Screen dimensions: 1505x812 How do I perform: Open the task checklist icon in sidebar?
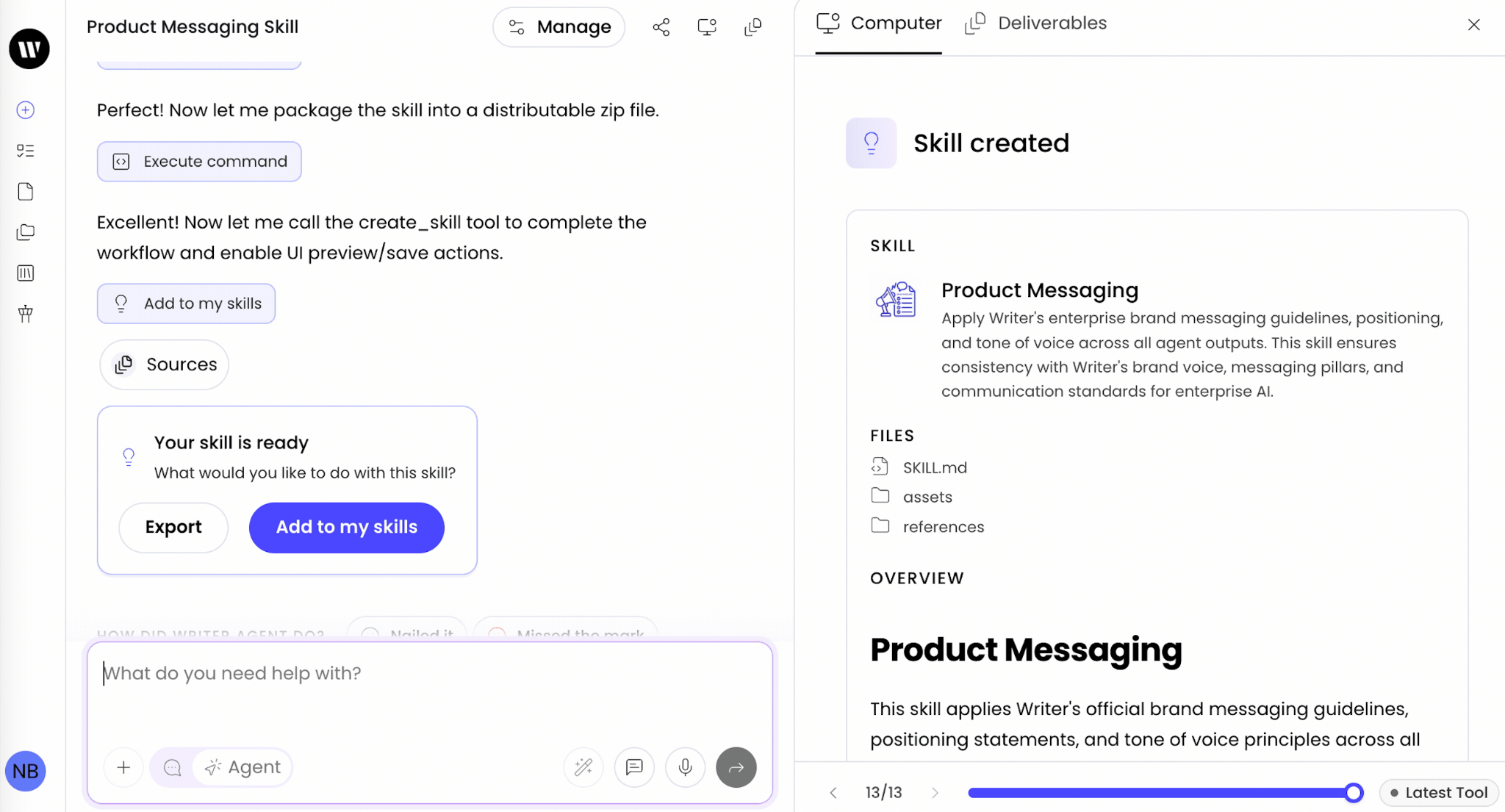(x=26, y=151)
